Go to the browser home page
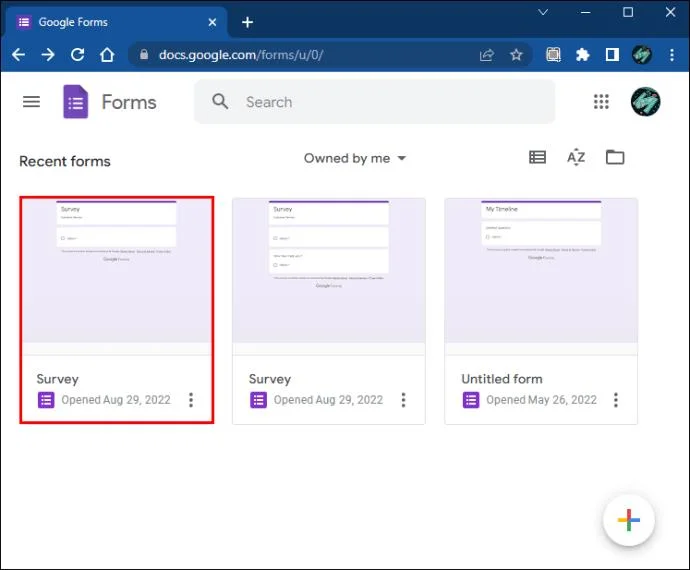 point(107,55)
